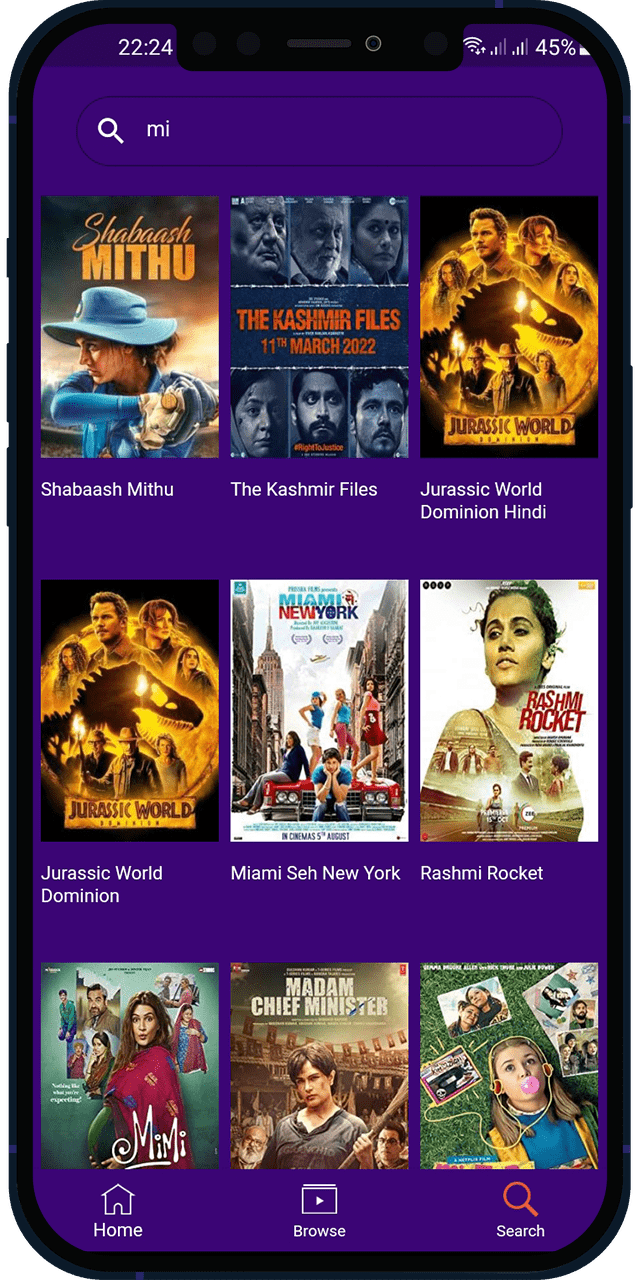Open the Home tab icon
The width and height of the screenshot is (640, 1280).
[118, 1199]
